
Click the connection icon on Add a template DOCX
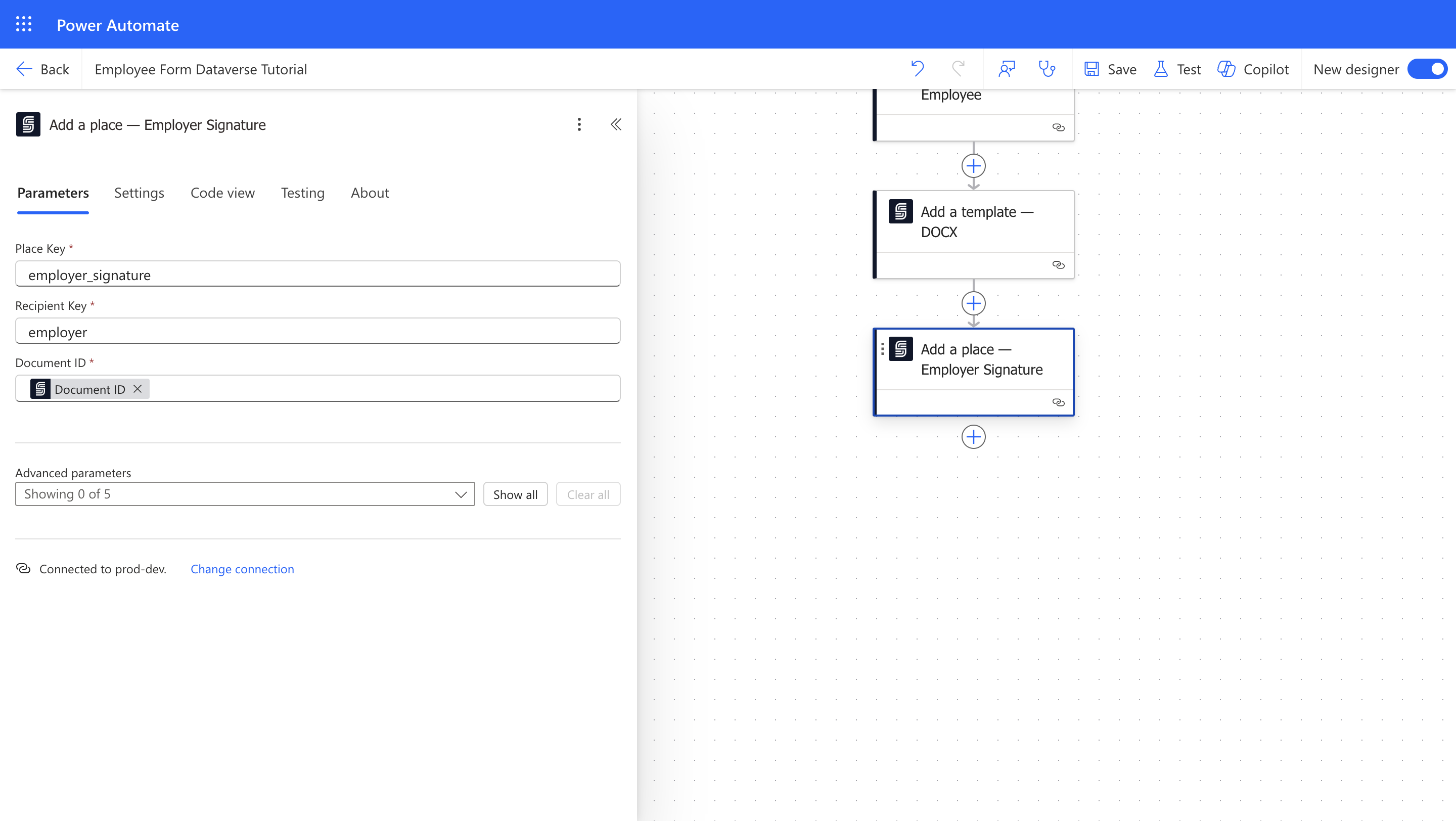tap(1059, 265)
